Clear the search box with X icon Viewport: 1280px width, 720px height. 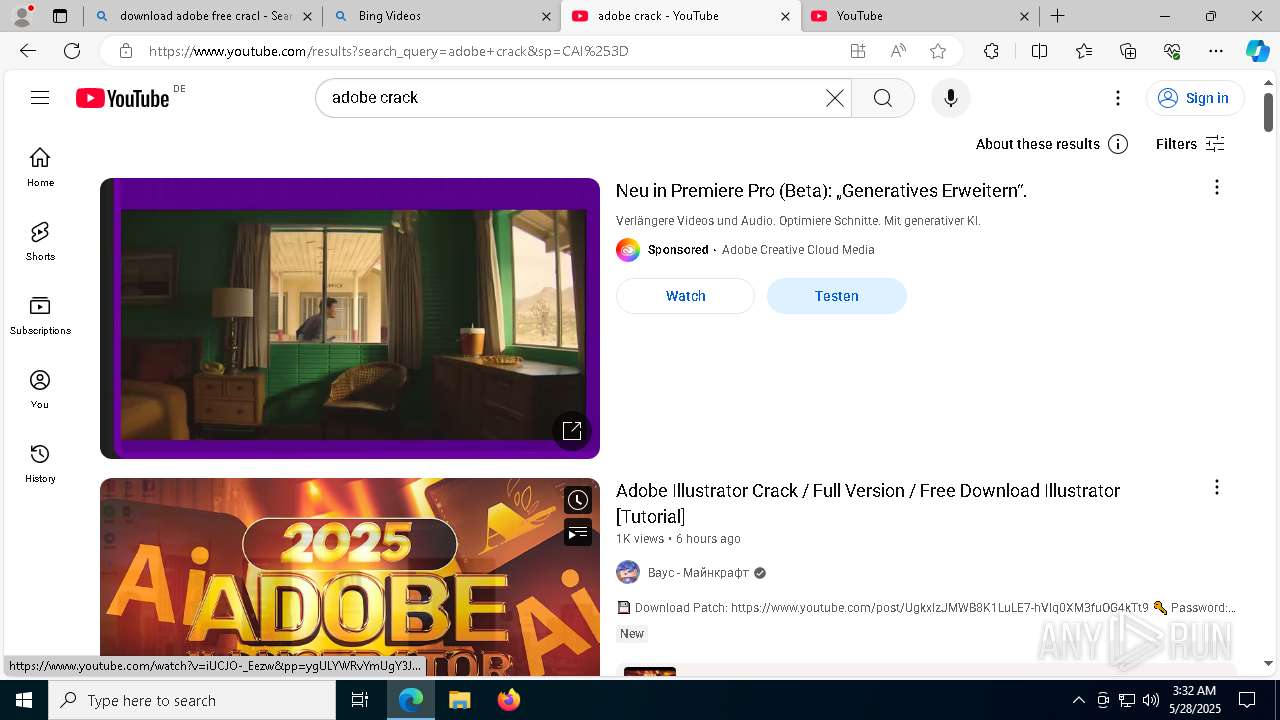click(835, 97)
